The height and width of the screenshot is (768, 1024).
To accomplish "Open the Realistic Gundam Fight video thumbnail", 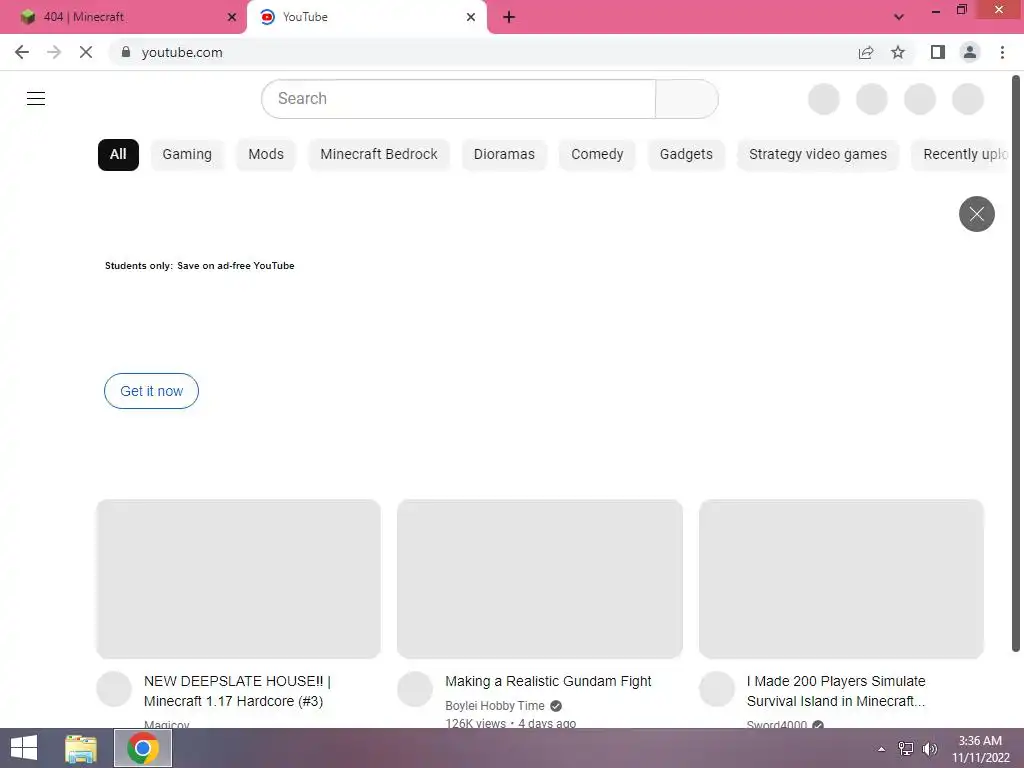I will pyautogui.click(x=540, y=579).
